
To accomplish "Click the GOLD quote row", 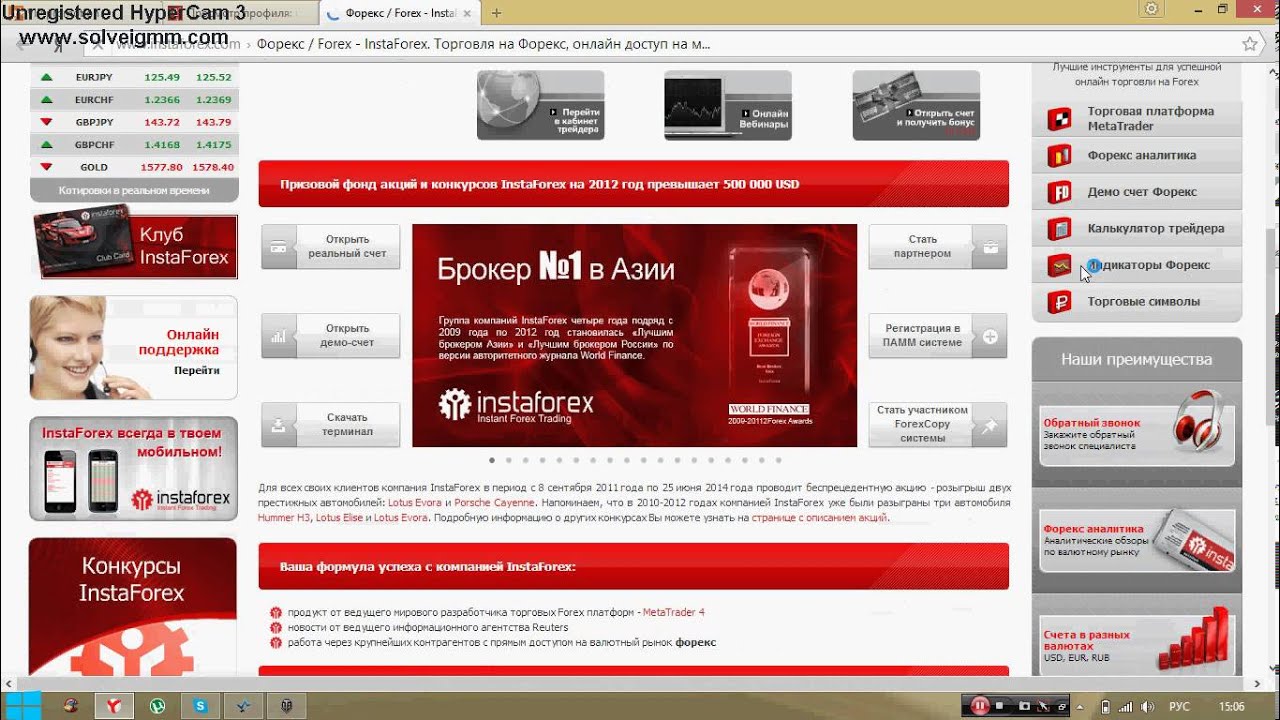I will tap(134, 167).
